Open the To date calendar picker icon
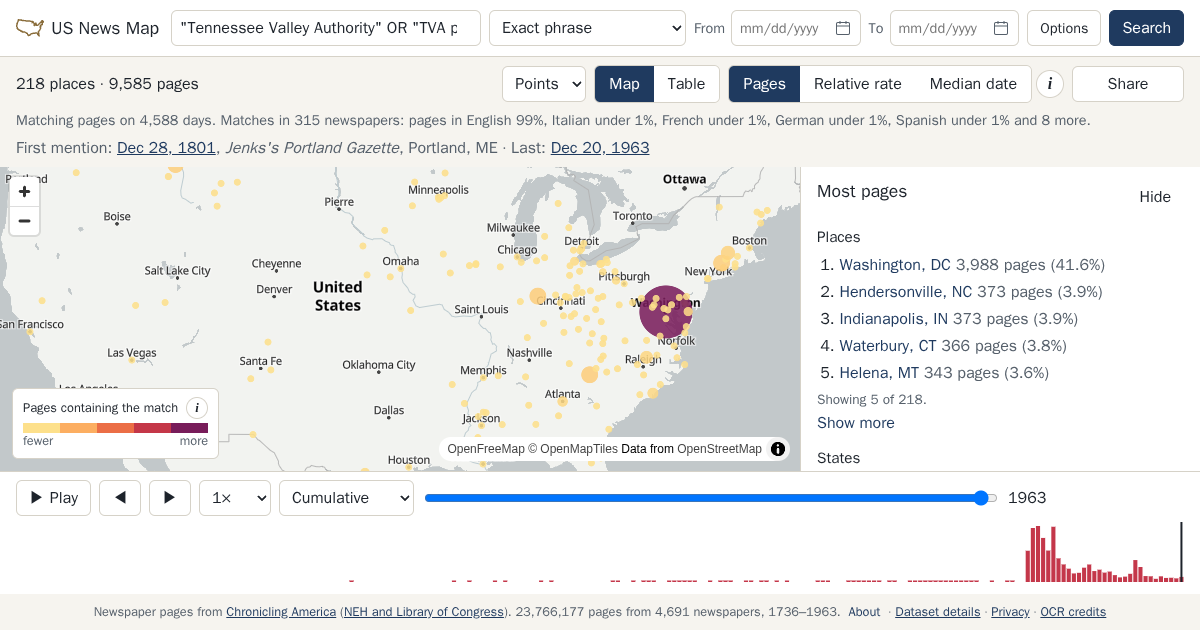 coord(1001,28)
